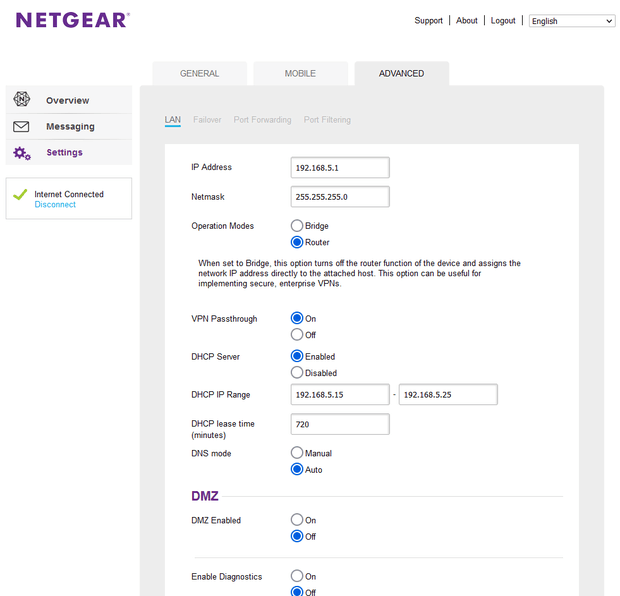Viewport: 620px width, 596px height.
Task: Switch to the GENERAL tab
Action: 199,73
